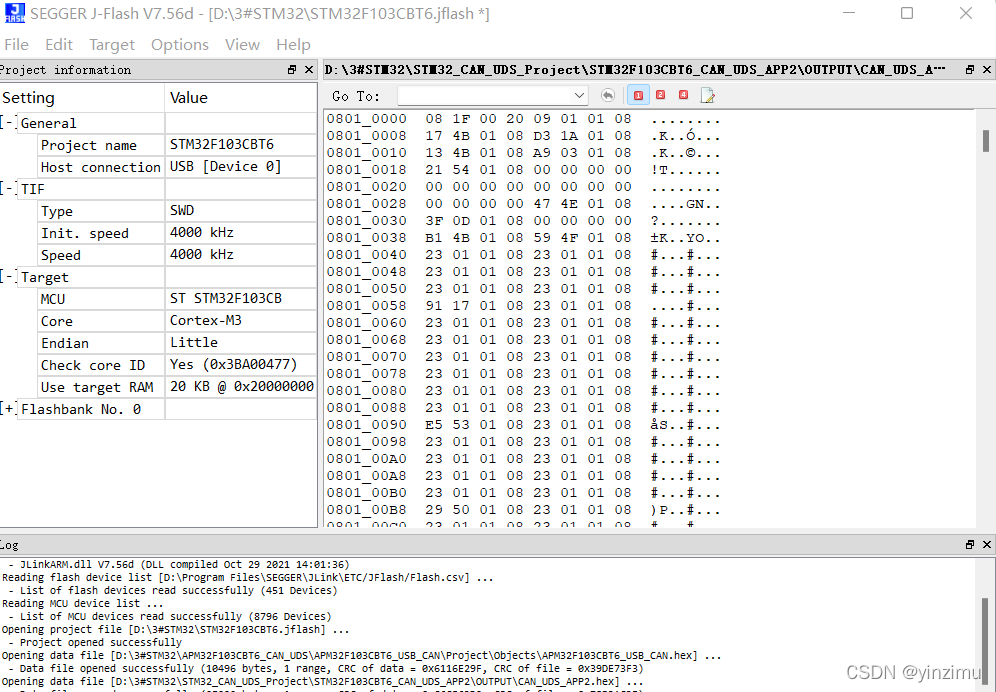Click the Go To address input field

click(x=485, y=95)
